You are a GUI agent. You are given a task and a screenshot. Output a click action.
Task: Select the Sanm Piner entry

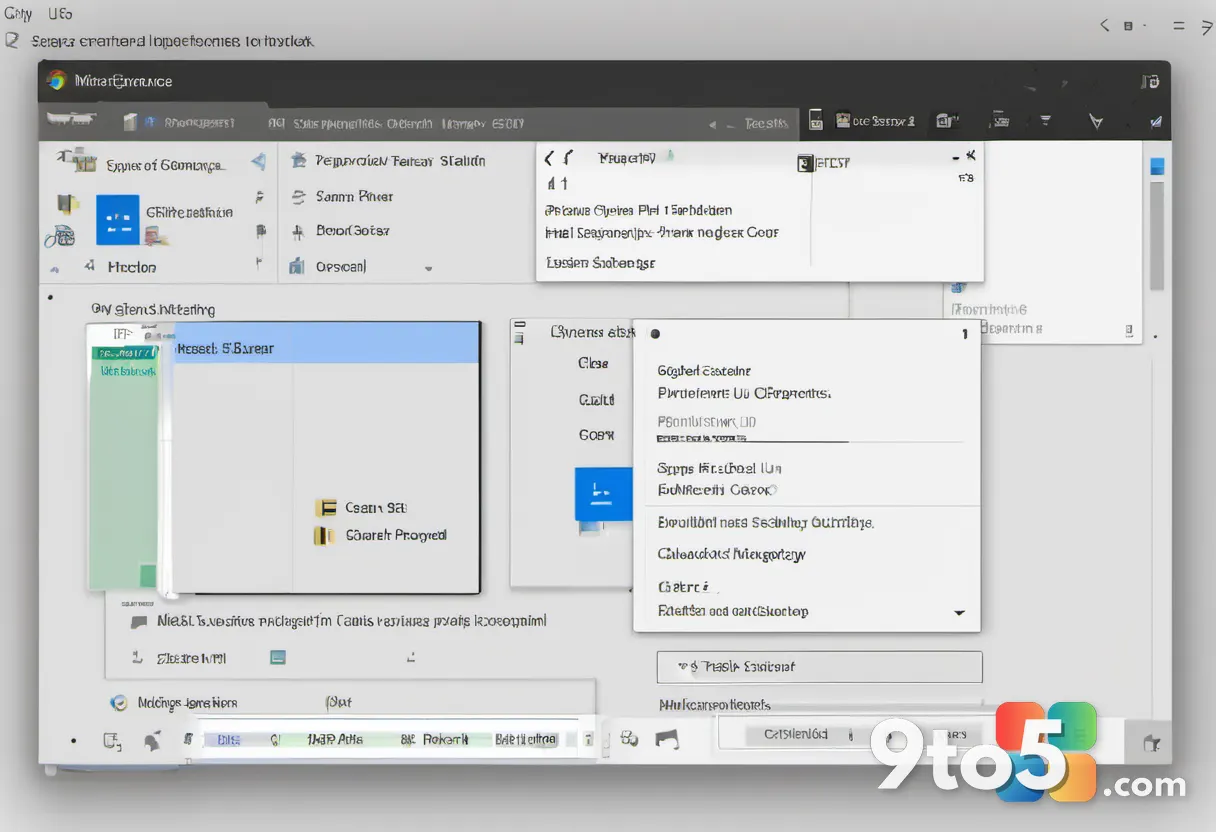pyautogui.click(x=354, y=197)
